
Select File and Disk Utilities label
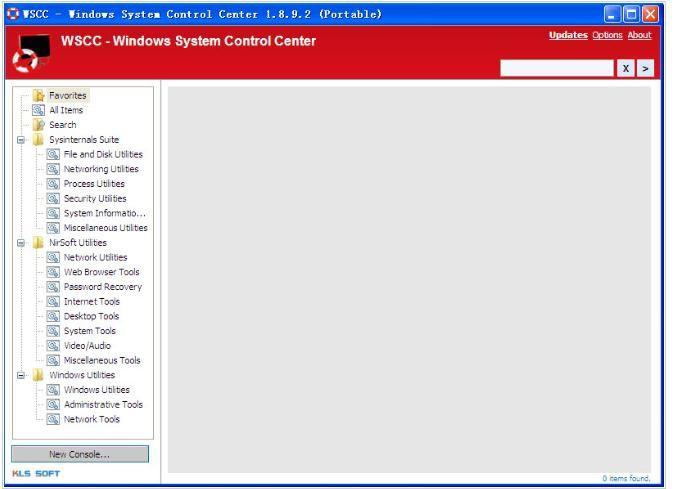103,155
